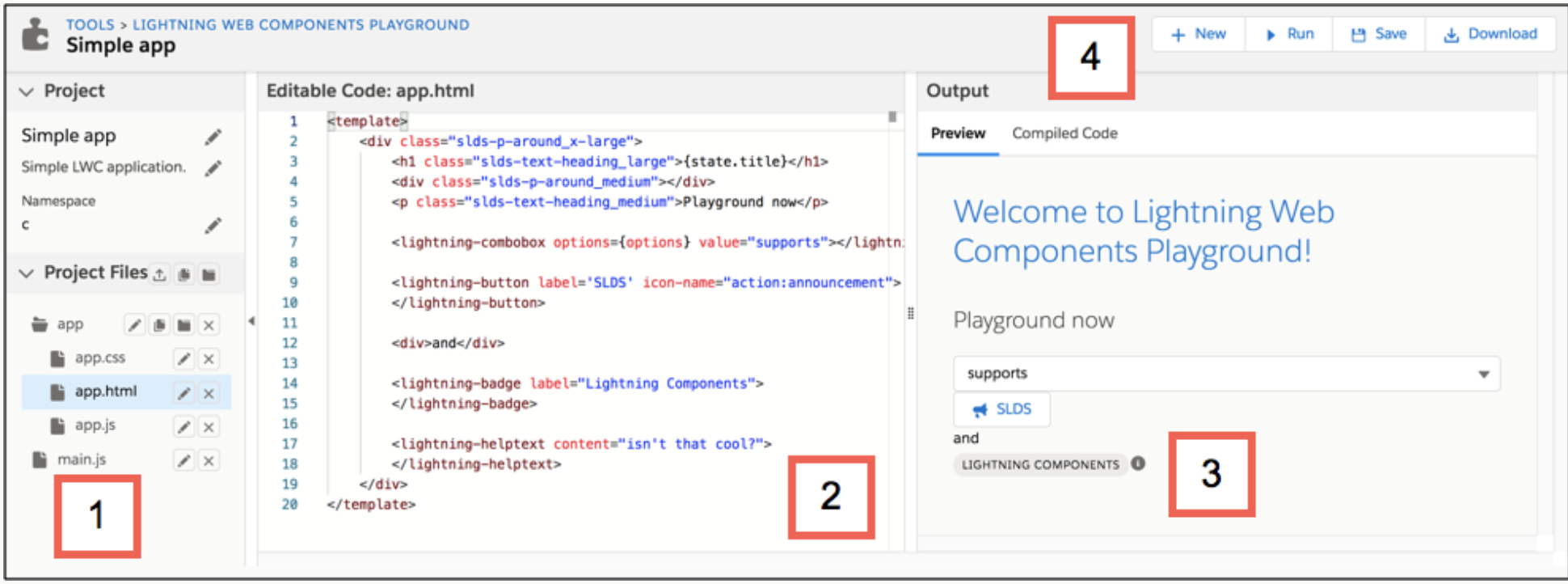Collapse the Project section

click(x=27, y=91)
